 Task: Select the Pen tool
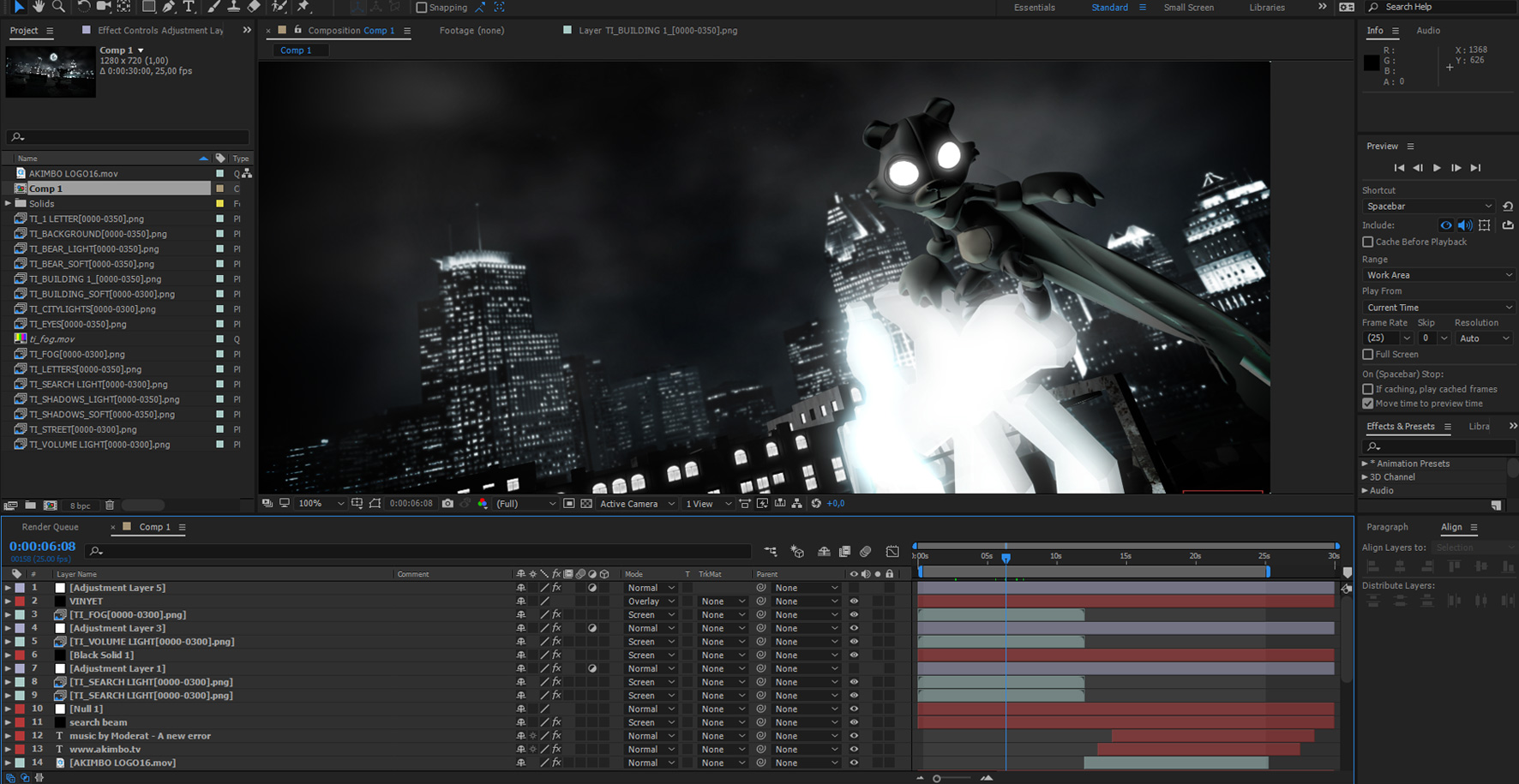click(x=169, y=7)
